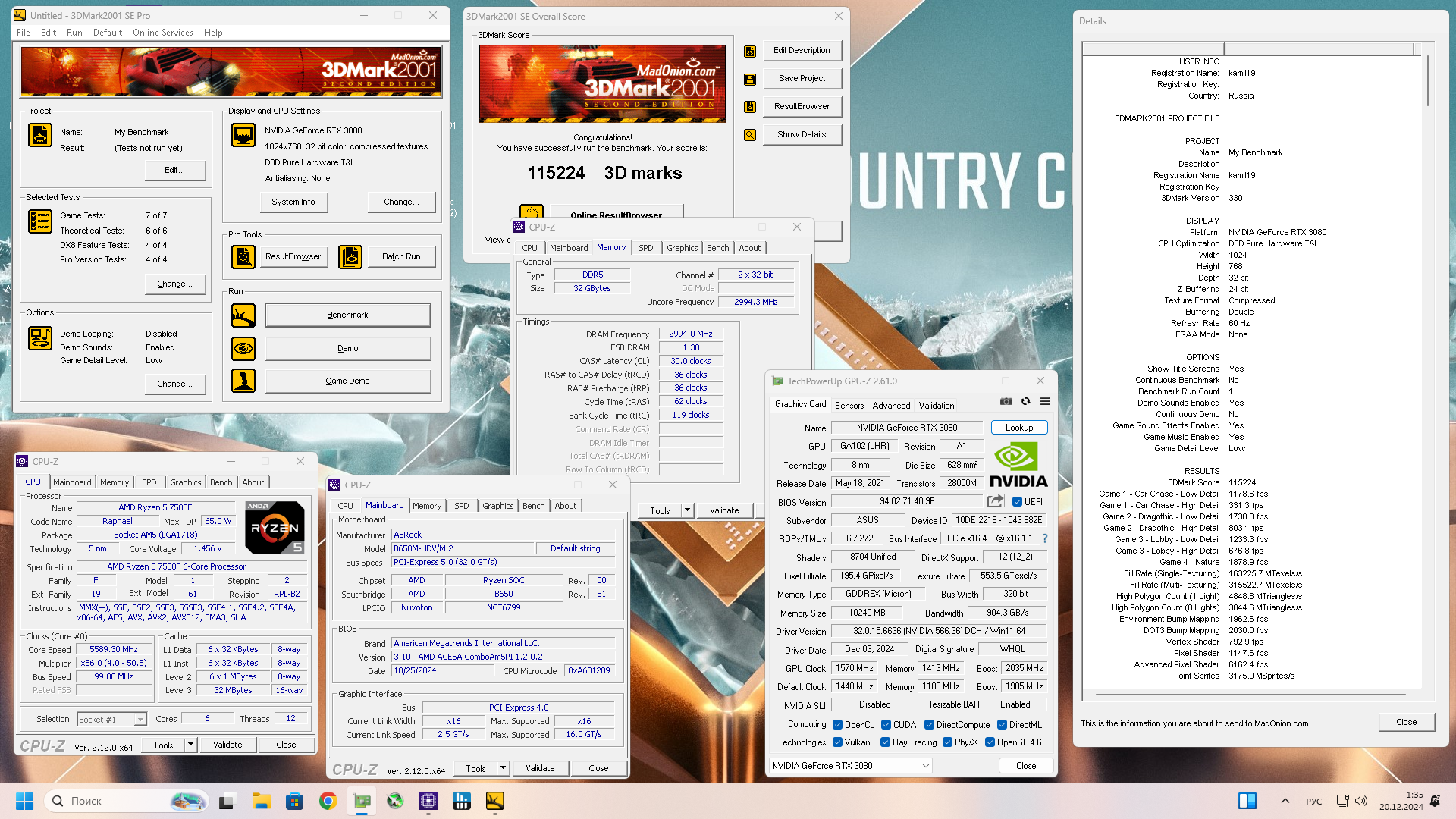Click the Benchmark button in Run section
The height and width of the screenshot is (819, 1456).
coord(348,315)
